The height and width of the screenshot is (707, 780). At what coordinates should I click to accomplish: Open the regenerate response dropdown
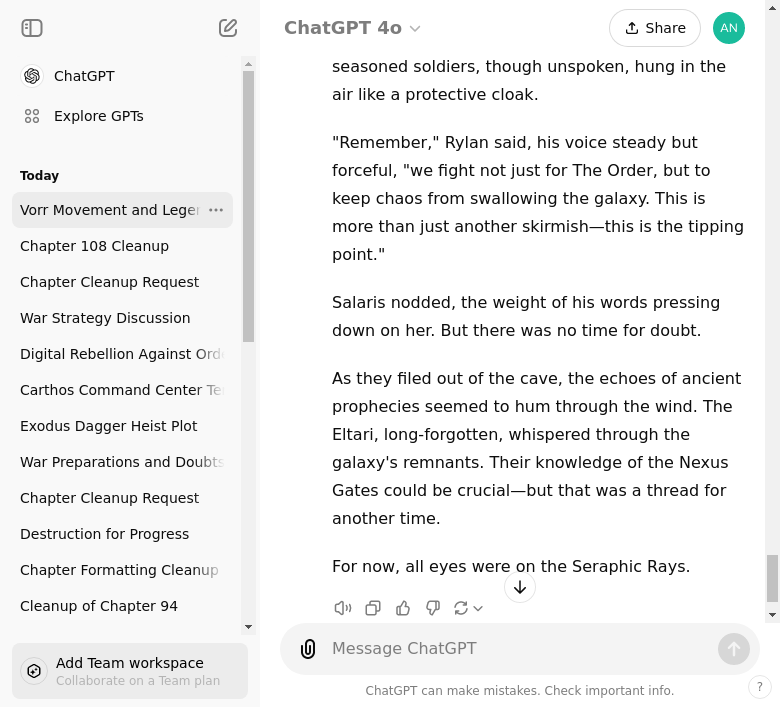(468, 608)
